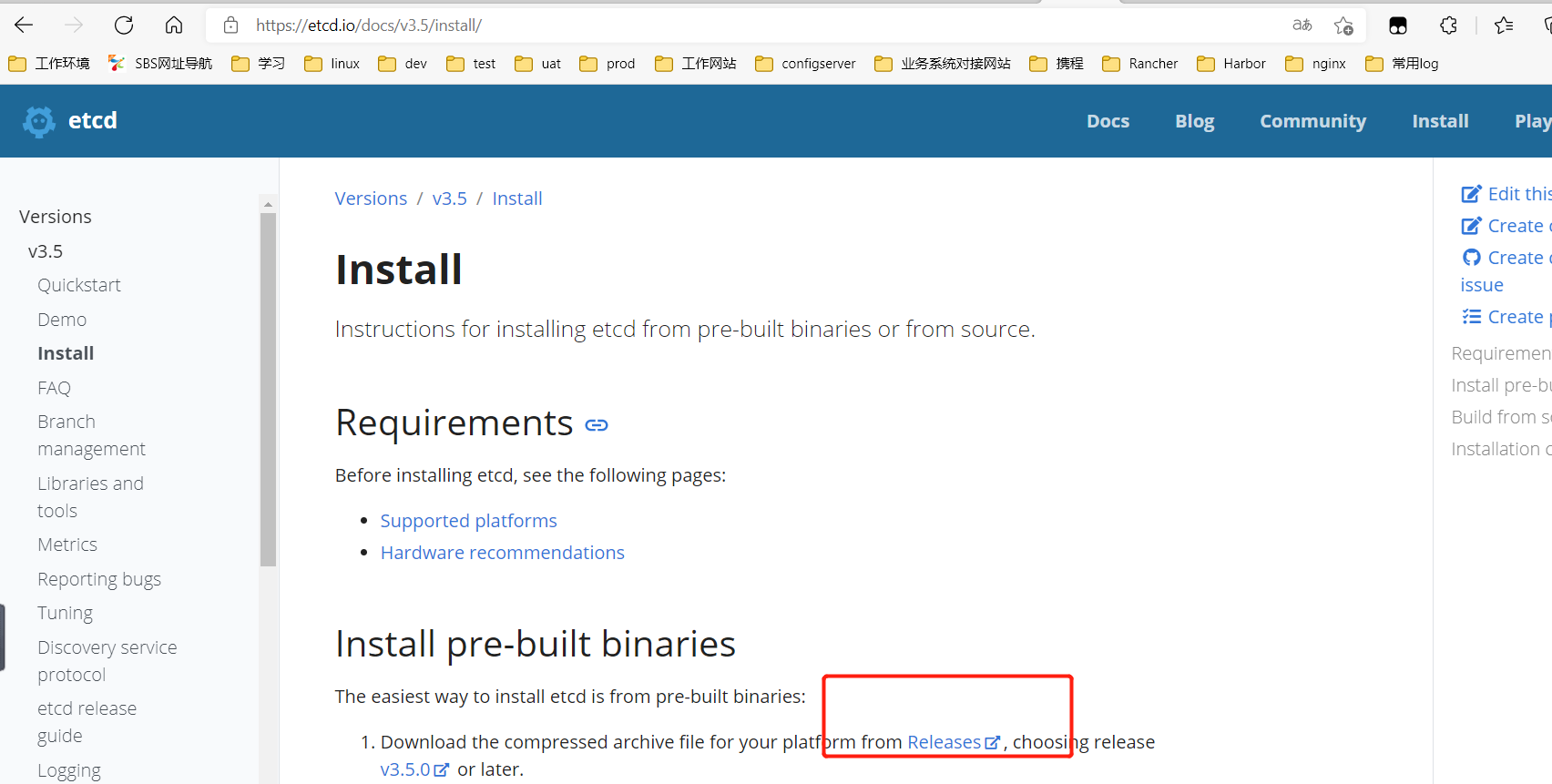
Task: Open the translate page icon
Action: [1302, 25]
